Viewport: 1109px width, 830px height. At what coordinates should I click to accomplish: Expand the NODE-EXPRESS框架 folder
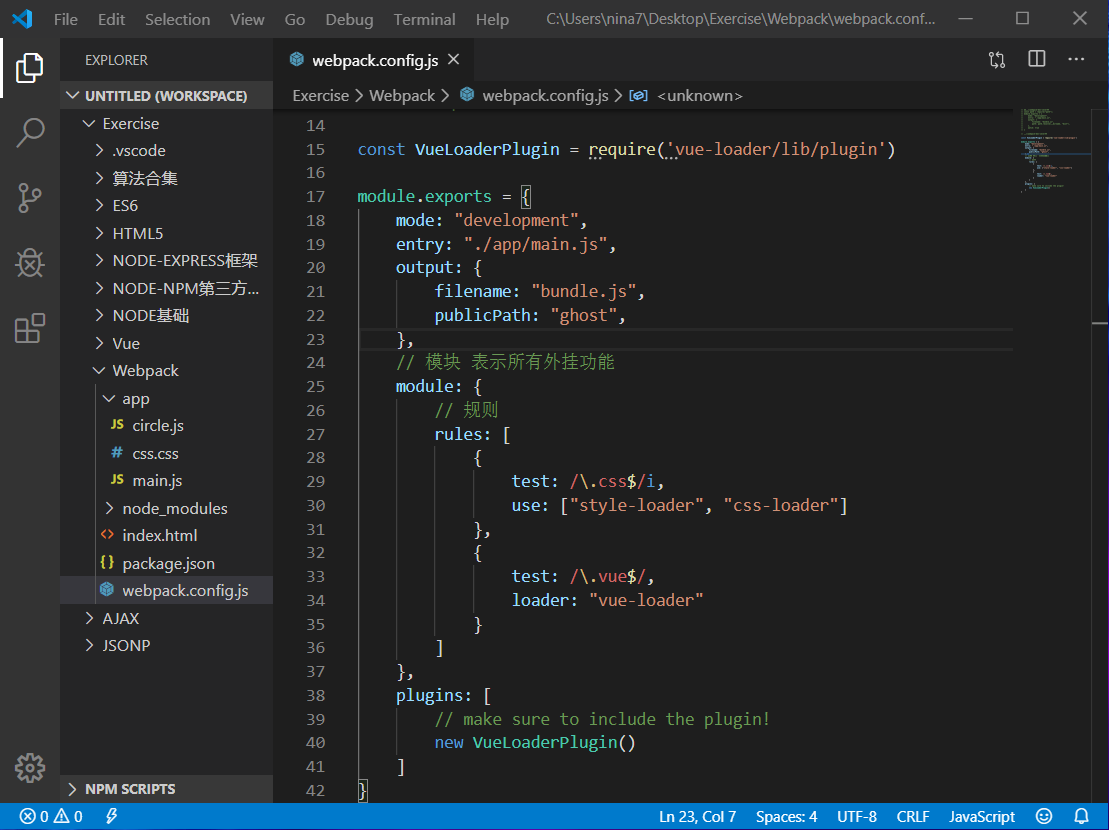pyautogui.click(x=166, y=261)
